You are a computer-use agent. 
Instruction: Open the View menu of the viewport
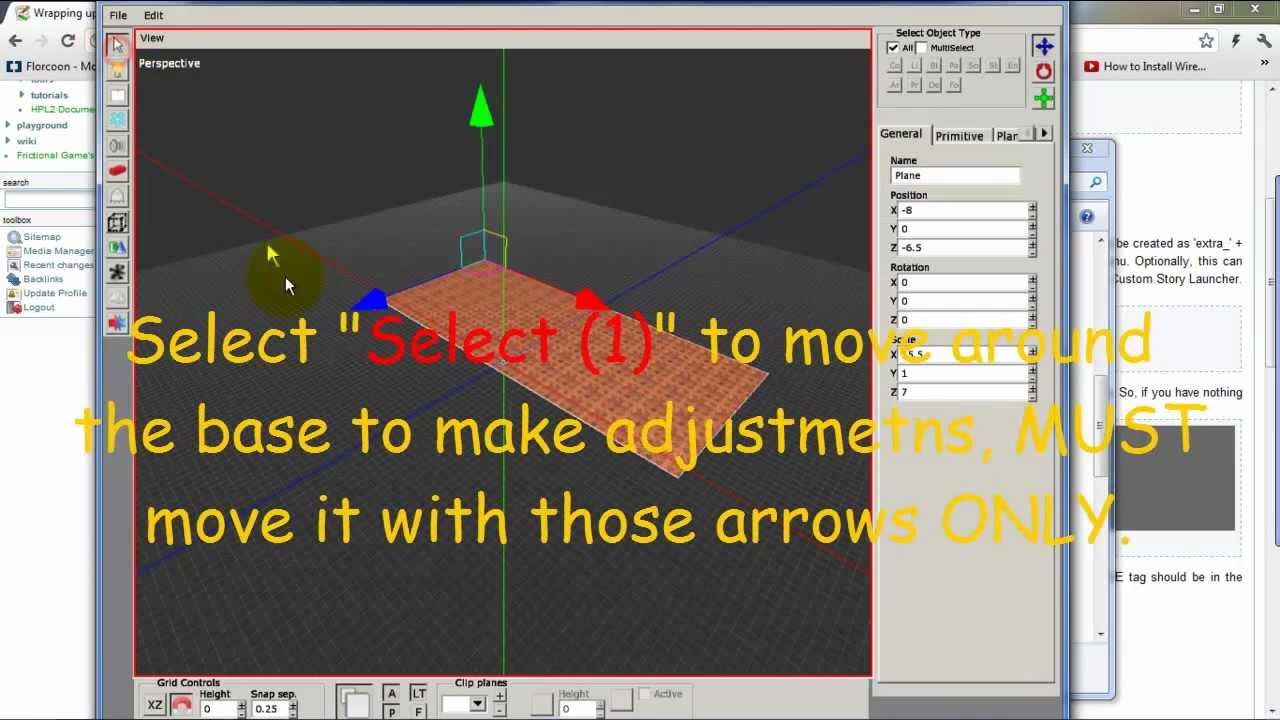click(152, 38)
